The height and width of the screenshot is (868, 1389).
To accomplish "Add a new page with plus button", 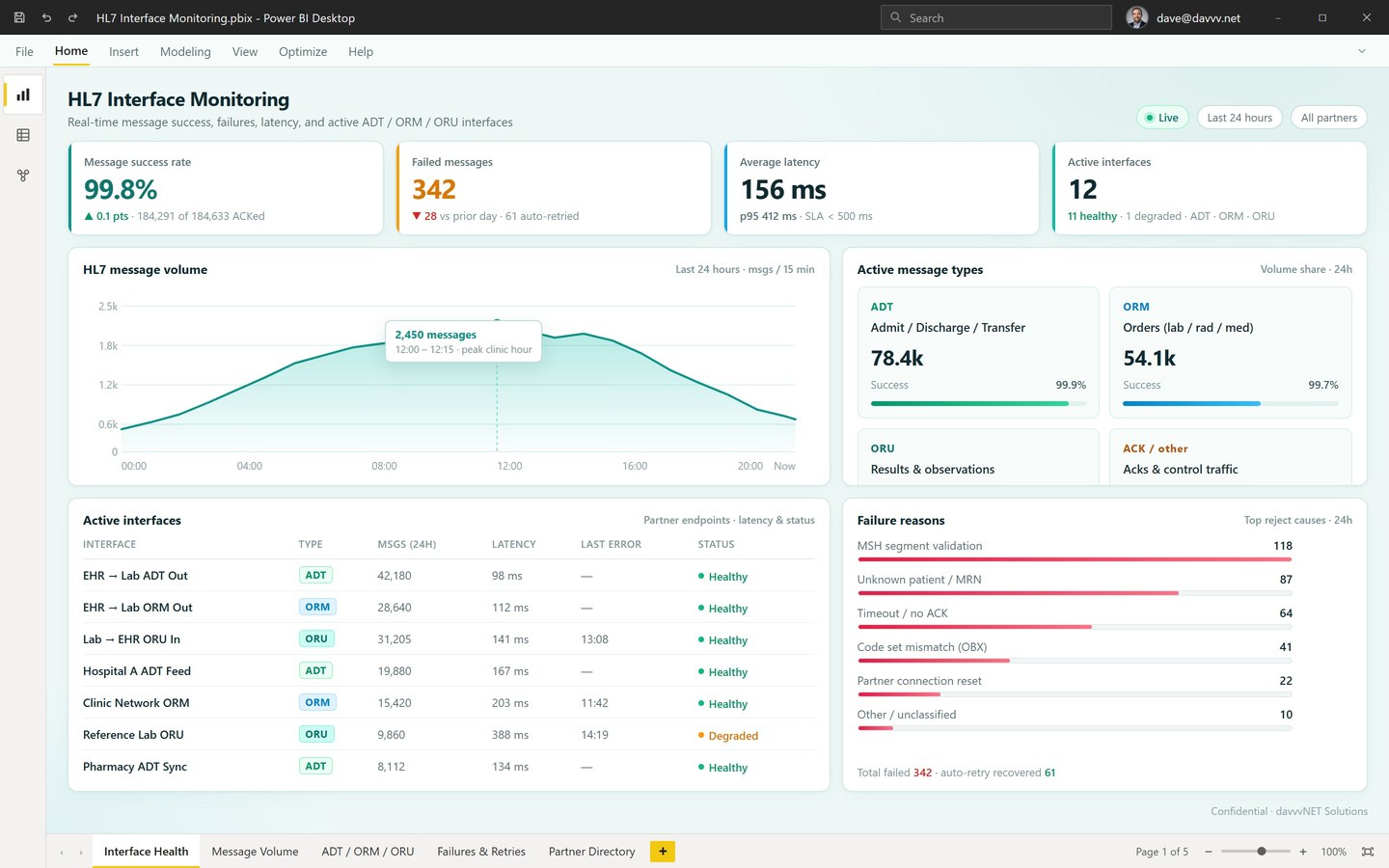I will pos(663,852).
